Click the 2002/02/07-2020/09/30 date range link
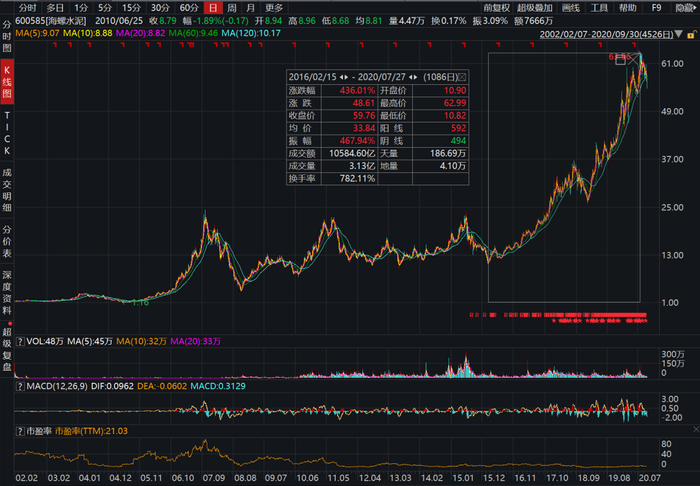Image resolution: width=700 pixels, height=486 pixels. [x=606, y=34]
